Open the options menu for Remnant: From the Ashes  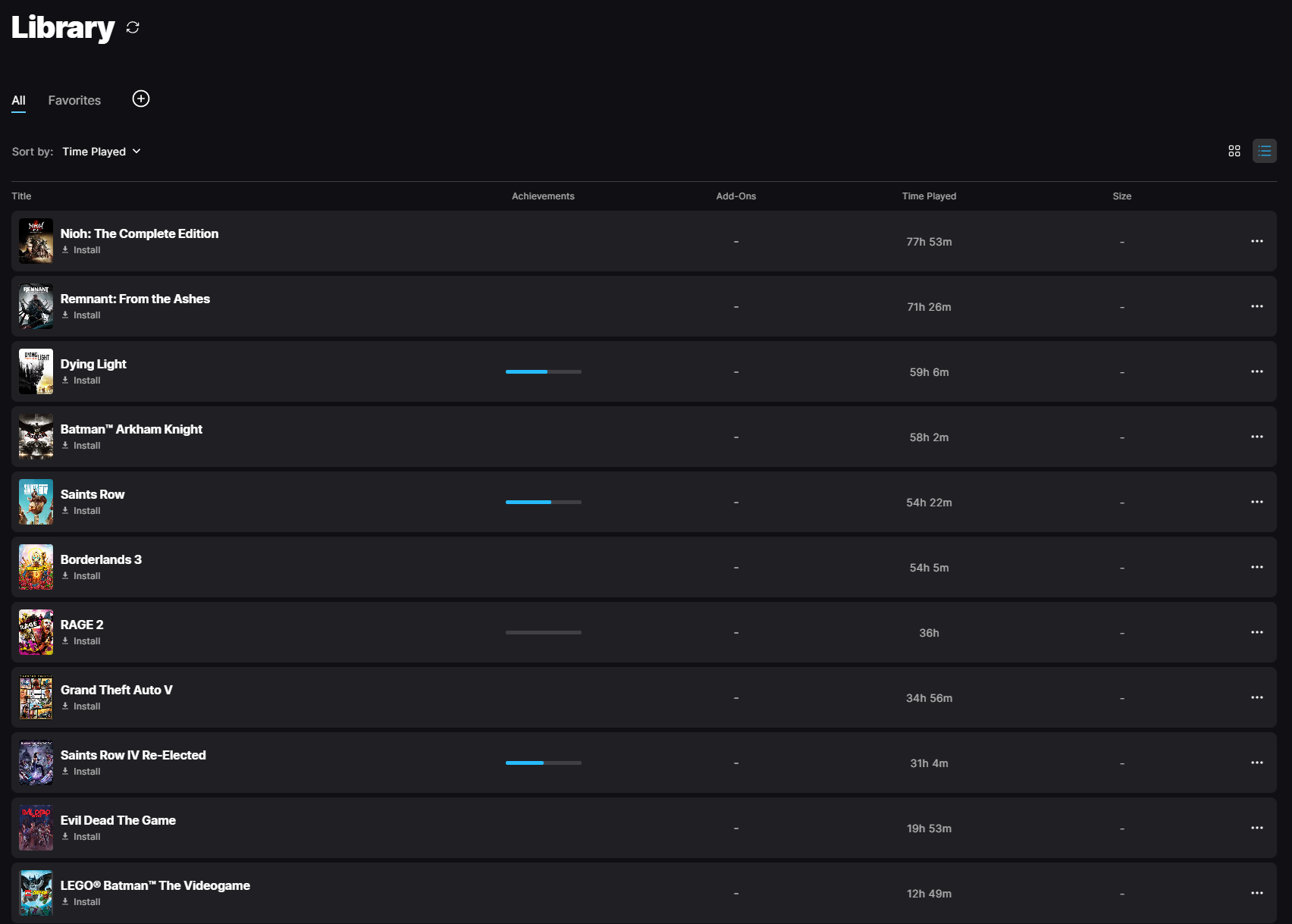[x=1257, y=306]
